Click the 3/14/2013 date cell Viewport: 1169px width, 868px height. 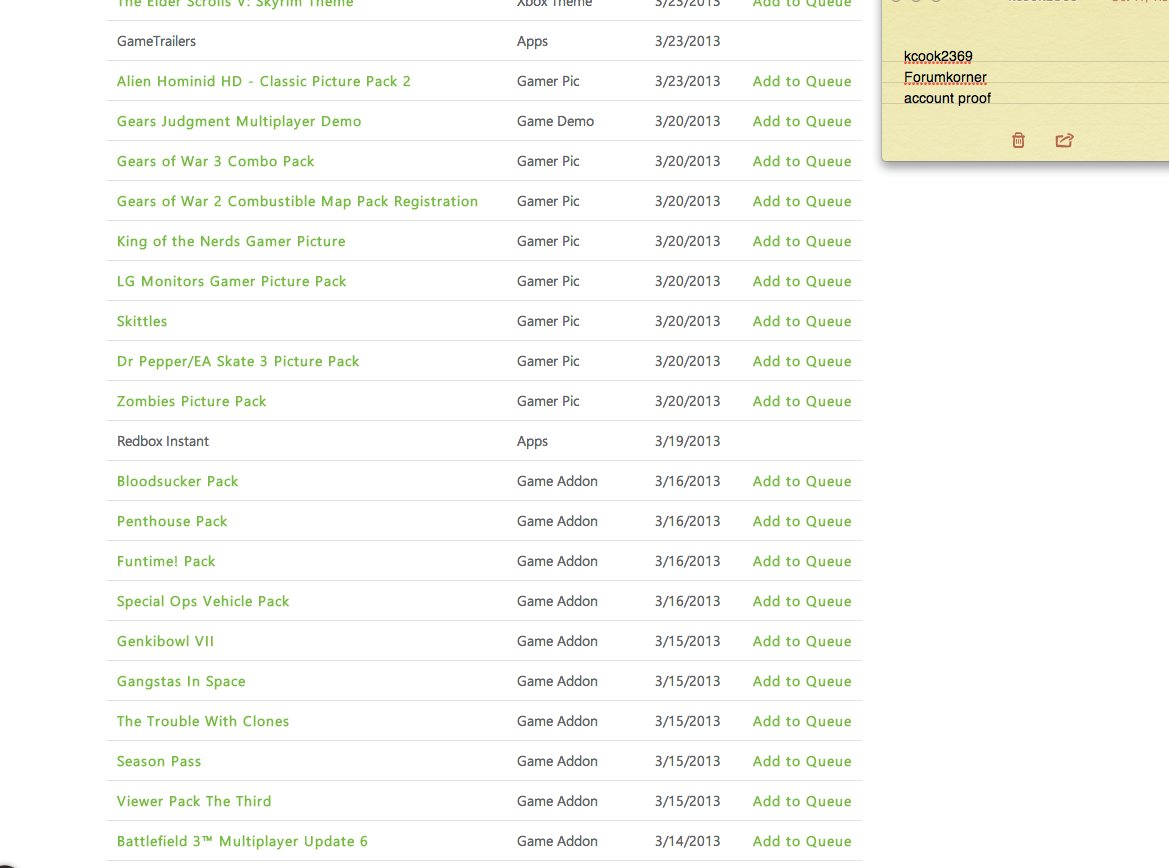687,842
